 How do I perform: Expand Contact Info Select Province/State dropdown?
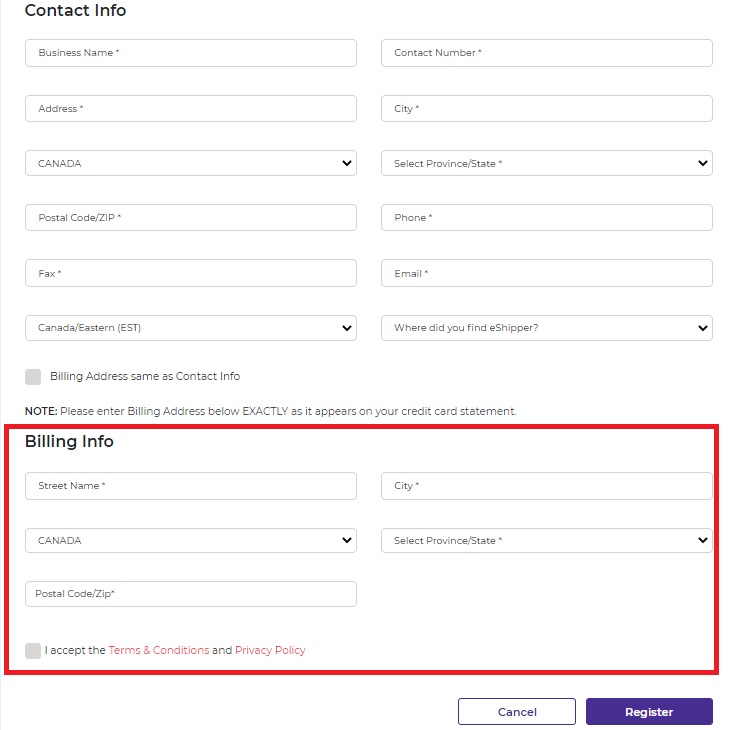pos(546,163)
